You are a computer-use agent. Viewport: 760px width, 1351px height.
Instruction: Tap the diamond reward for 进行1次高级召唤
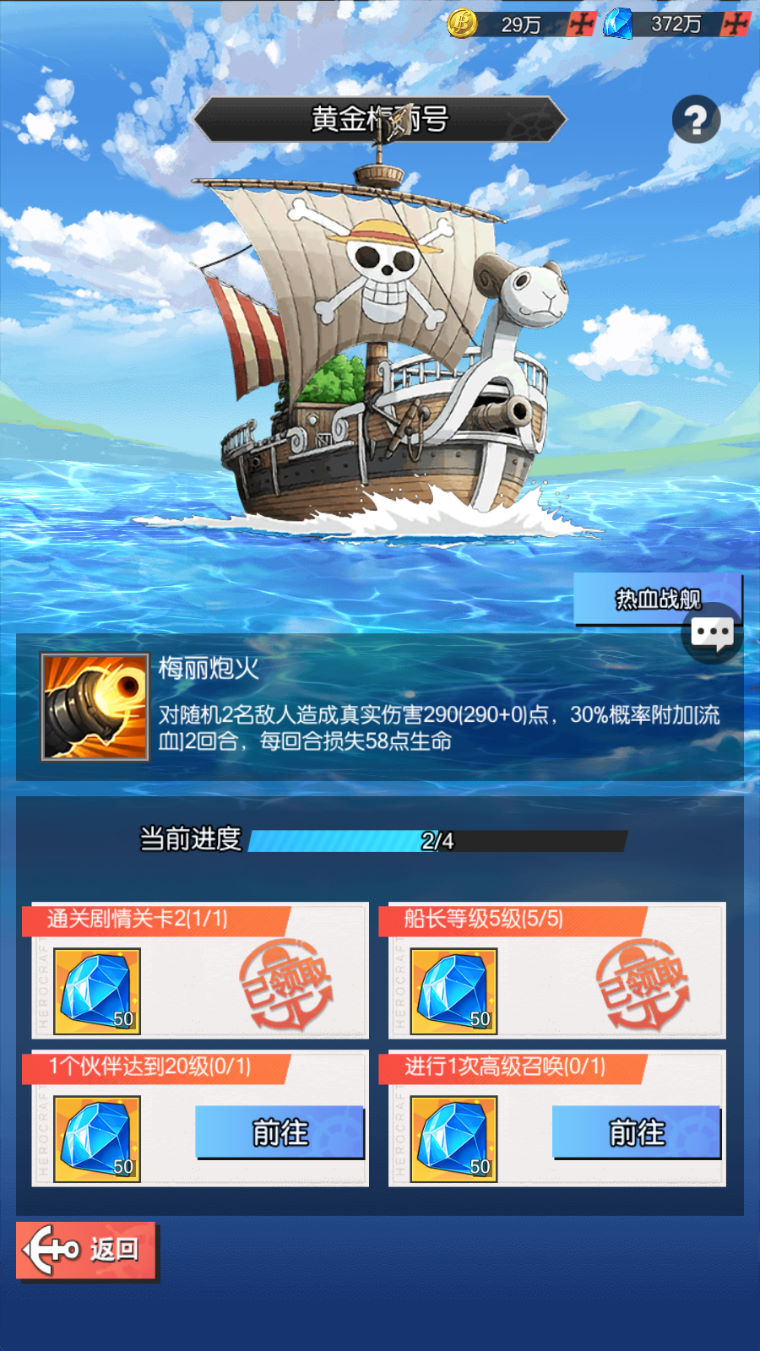[x=453, y=1139]
